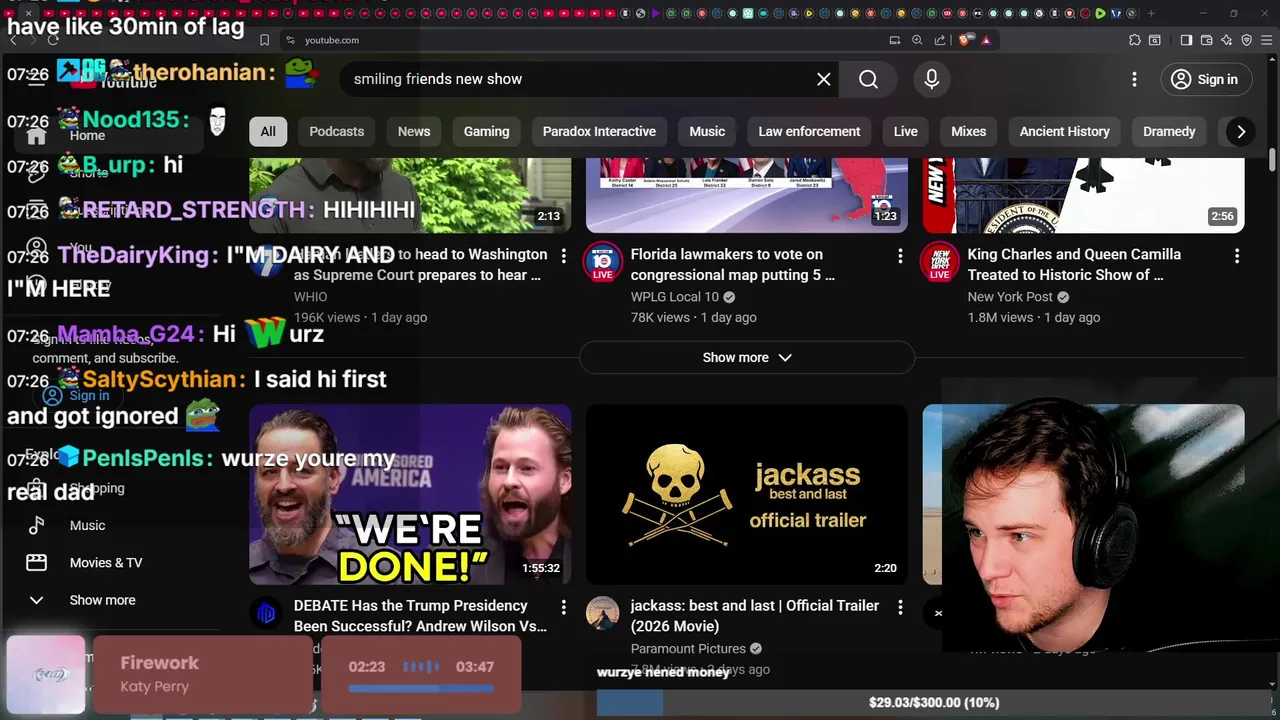Click the $29.03/$300.00 donation goal bar
The image size is (1280, 720).
pyautogui.click(x=932, y=703)
